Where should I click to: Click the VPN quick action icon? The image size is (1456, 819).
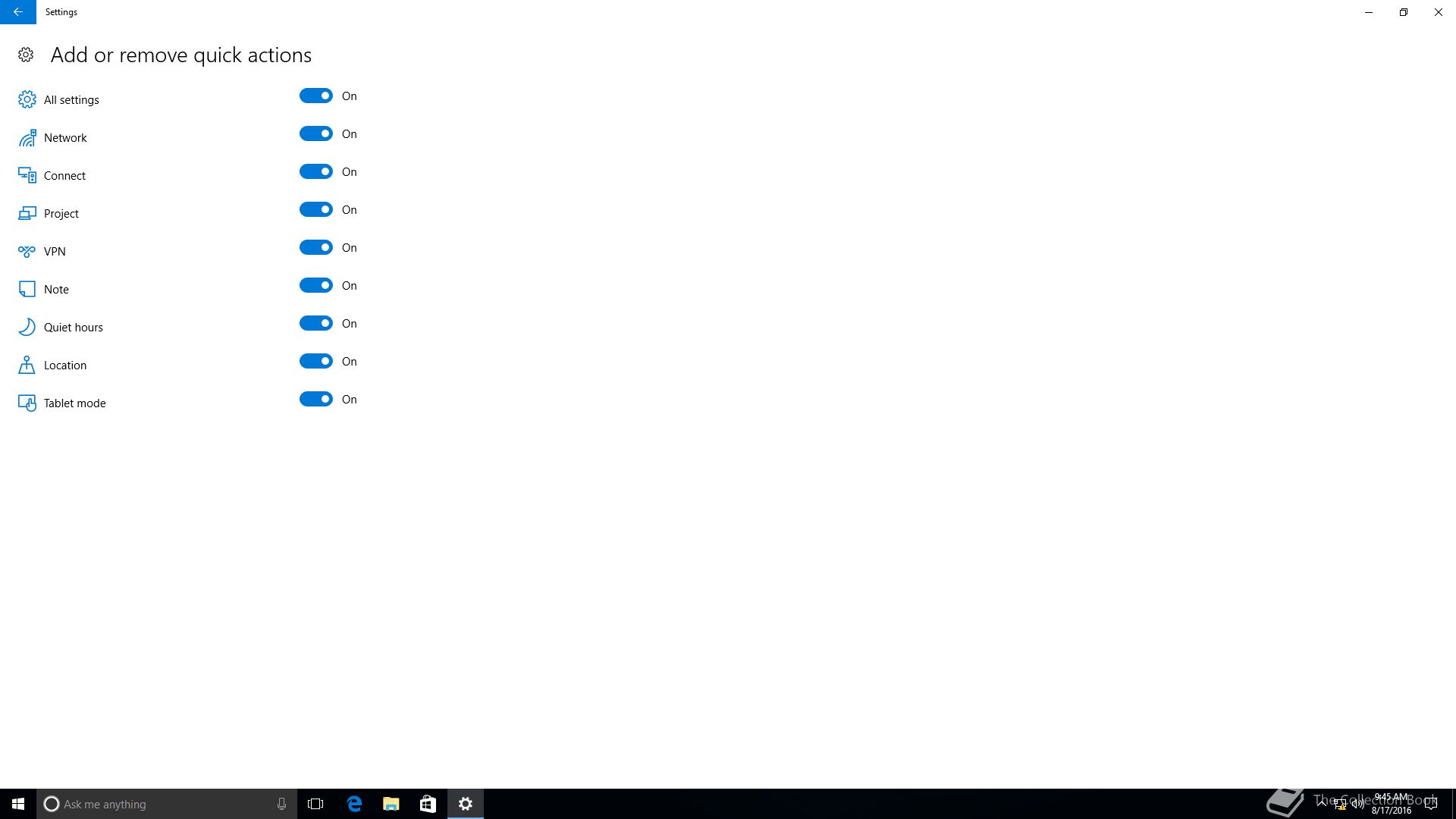pyautogui.click(x=27, y=252)
